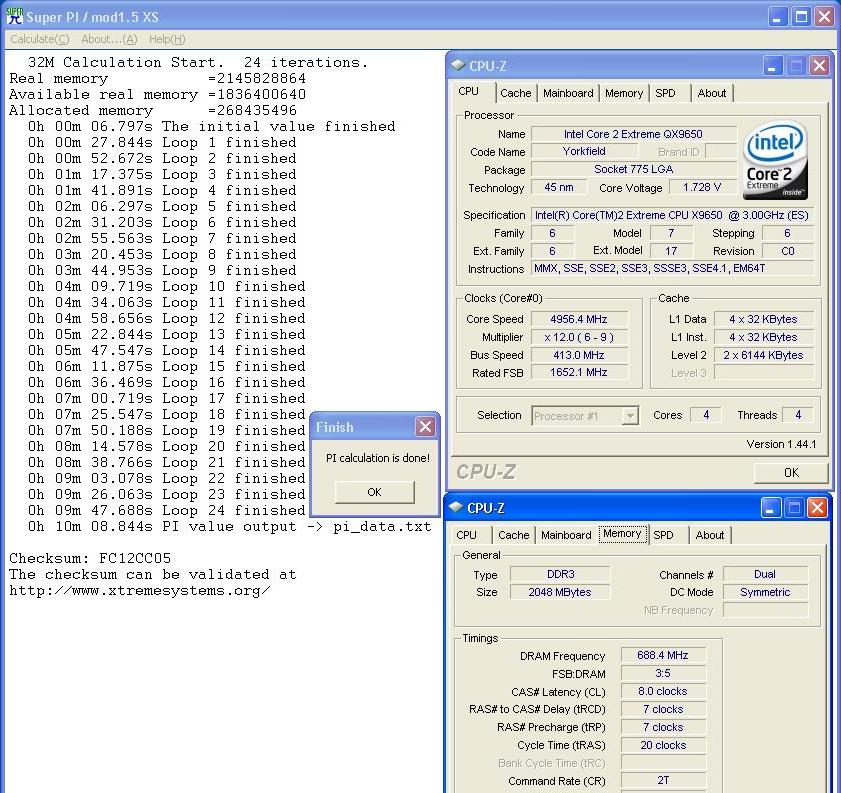The height and width of the screenshot is (793, 841).
Task: Click the Instructions field MMX, SSE list
Action: click(672, 268)
